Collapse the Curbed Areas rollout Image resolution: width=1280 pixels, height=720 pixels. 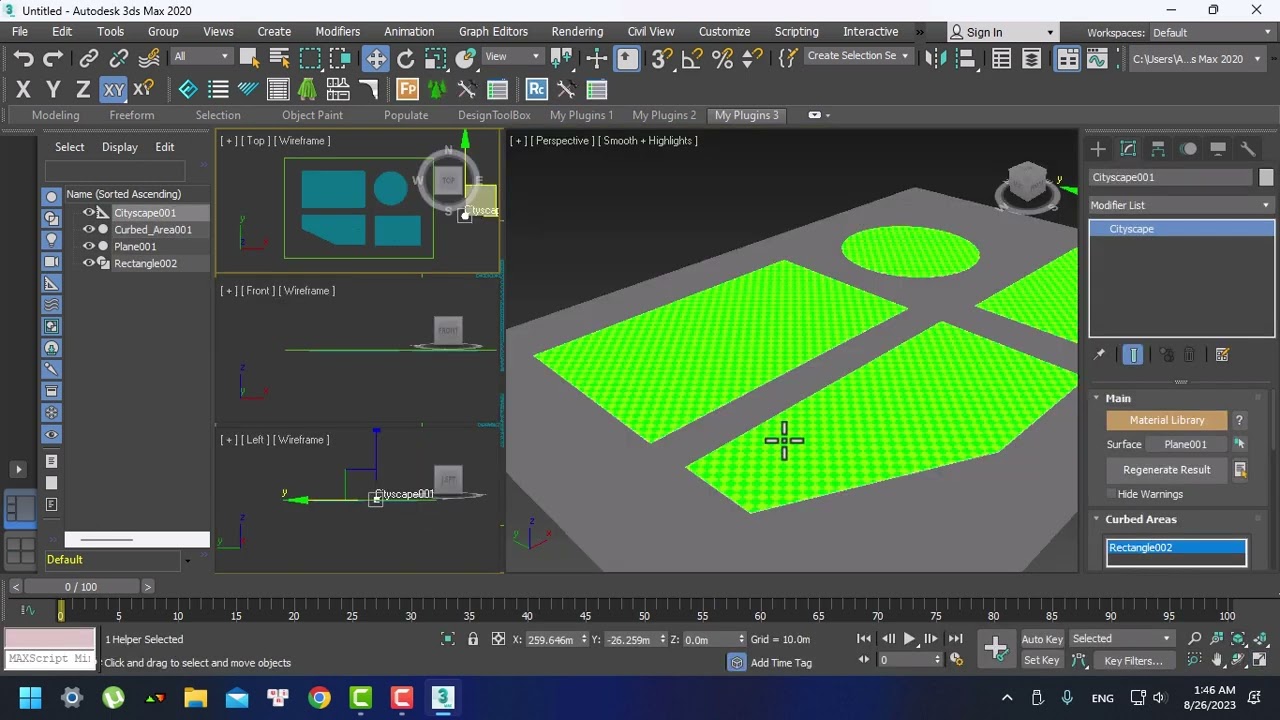click(1141, 519)
